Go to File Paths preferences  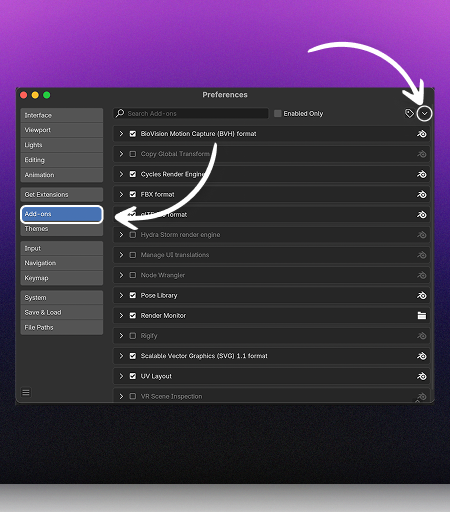pyautogui.click(x=62, y=327)
